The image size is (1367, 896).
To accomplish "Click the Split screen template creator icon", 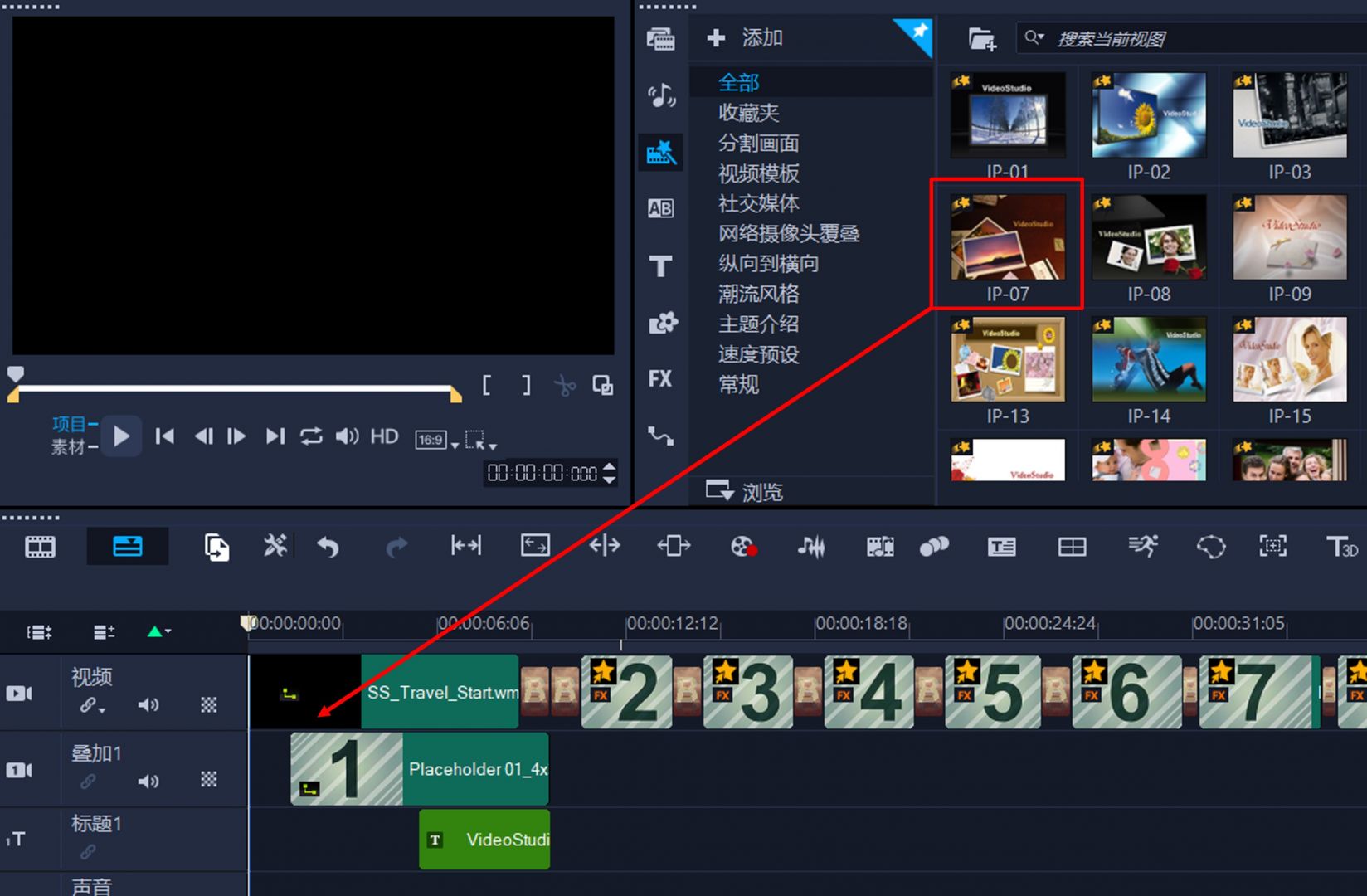I will (1072, 547).
